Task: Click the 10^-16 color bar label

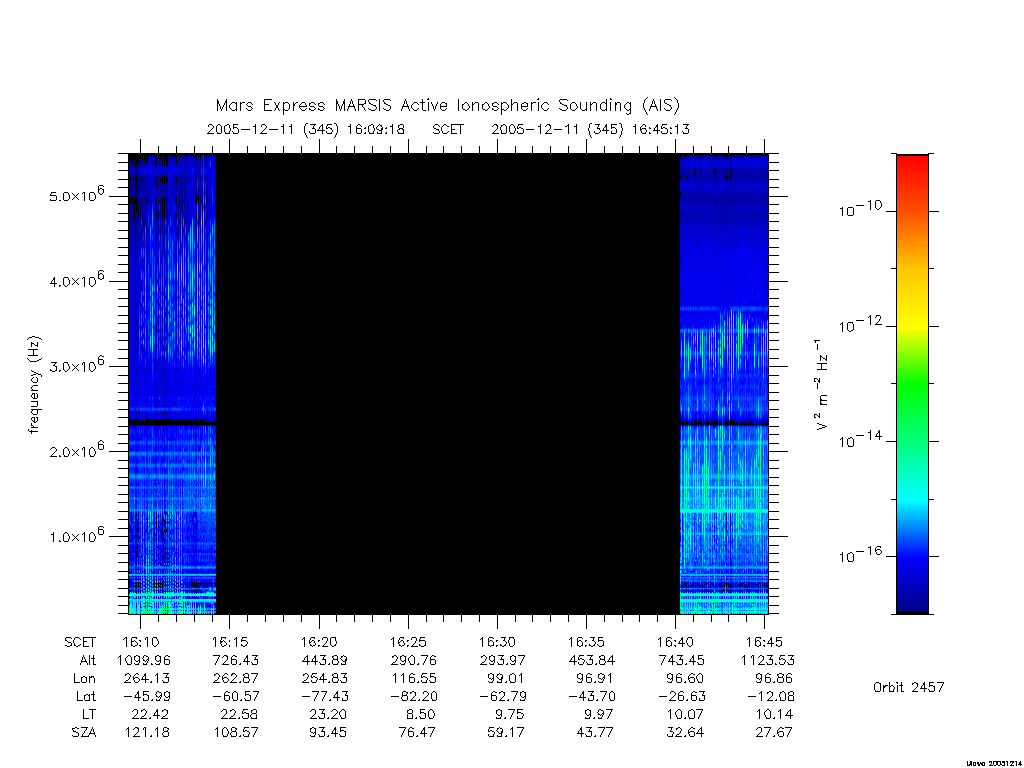Action: (860, 554)
